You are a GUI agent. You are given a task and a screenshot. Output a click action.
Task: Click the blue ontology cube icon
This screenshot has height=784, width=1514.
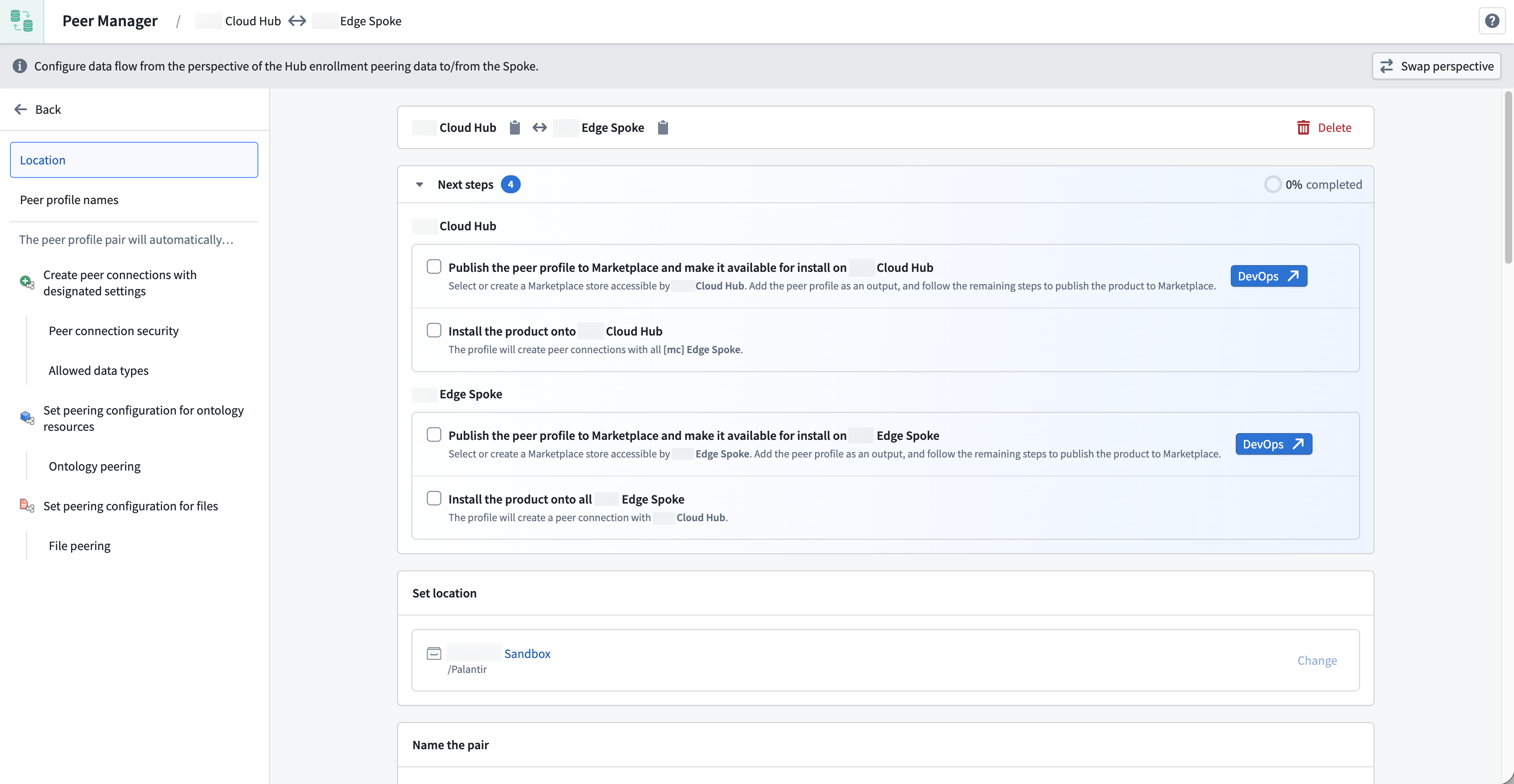[x=27, y=418]
